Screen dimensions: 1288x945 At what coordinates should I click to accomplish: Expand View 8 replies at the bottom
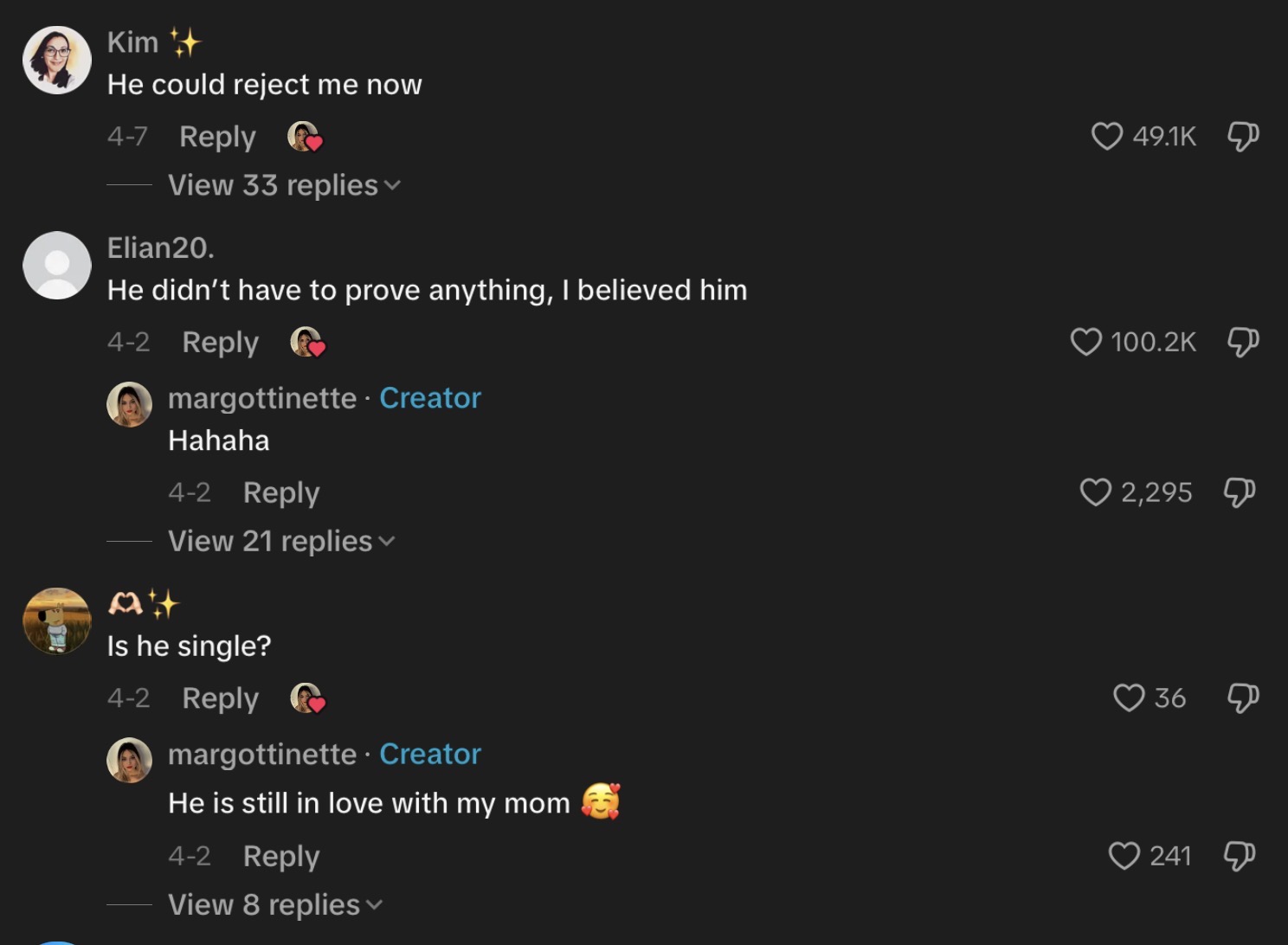(274, 904)
